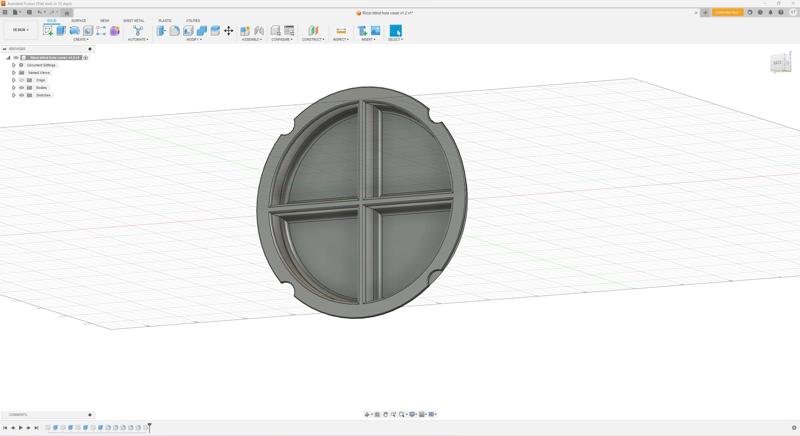Click the timeline end marker
This screenshot has width=800, height=436.
tap(149, 428)
